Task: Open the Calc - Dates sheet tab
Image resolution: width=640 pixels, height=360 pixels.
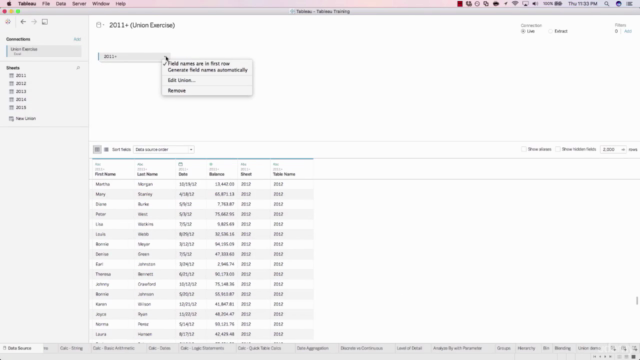Action: click(x=159, y=348)
